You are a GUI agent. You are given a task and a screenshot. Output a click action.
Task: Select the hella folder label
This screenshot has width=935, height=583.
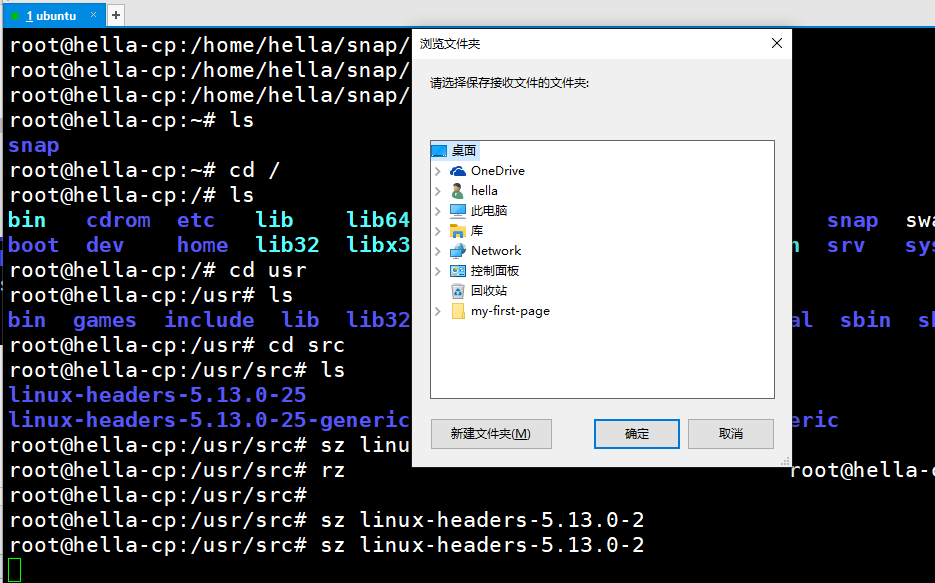click(x=484, y=191)
